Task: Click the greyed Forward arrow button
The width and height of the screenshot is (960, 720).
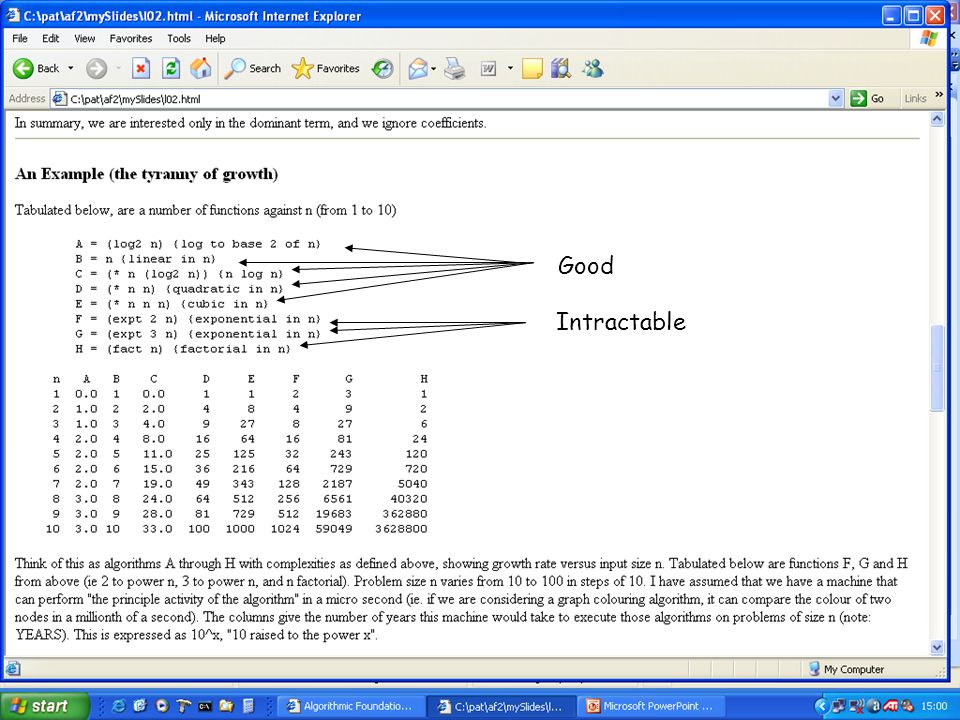Action: [x=96, y=69]
